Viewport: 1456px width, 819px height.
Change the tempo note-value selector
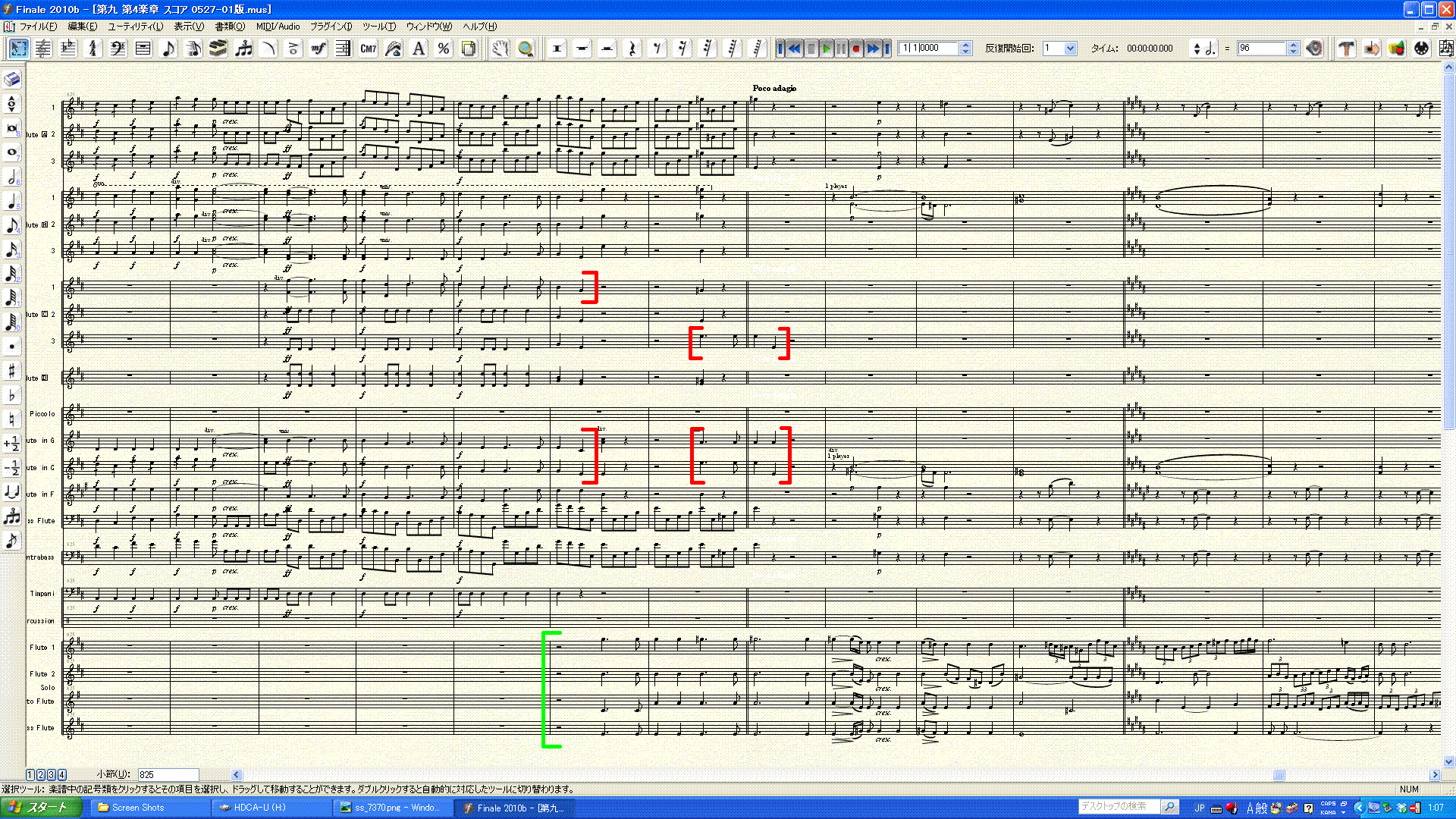click(1203, 49)
